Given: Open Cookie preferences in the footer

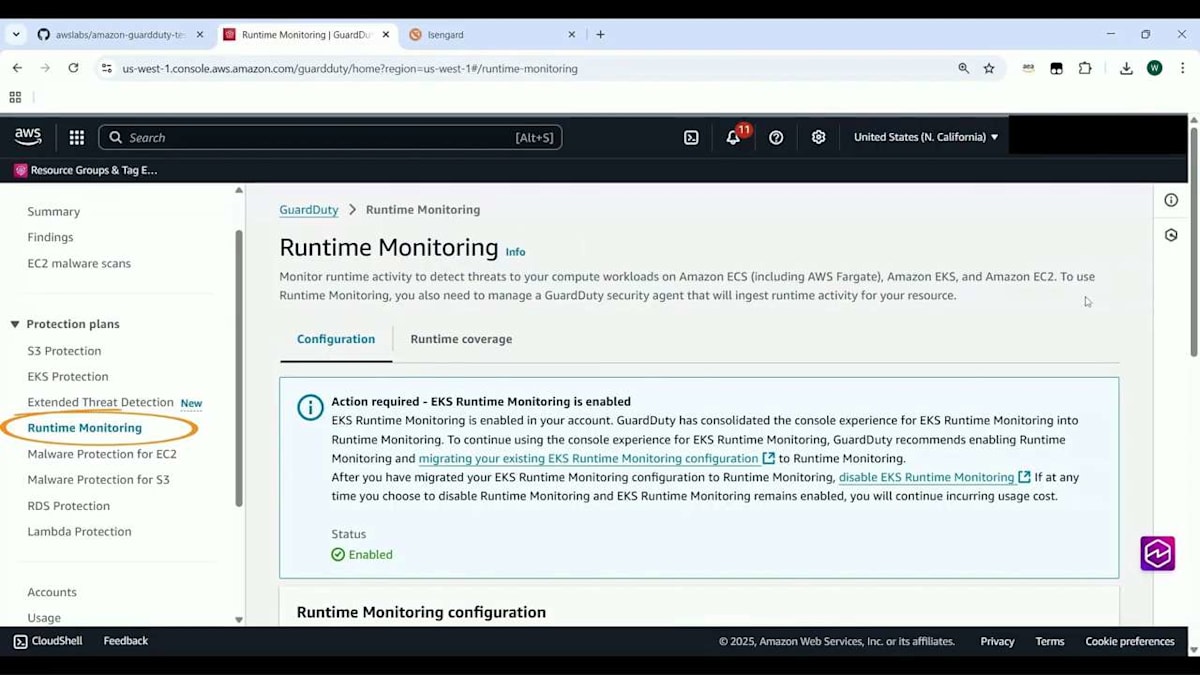Looking at the screenshot, I should point(1130,642).
